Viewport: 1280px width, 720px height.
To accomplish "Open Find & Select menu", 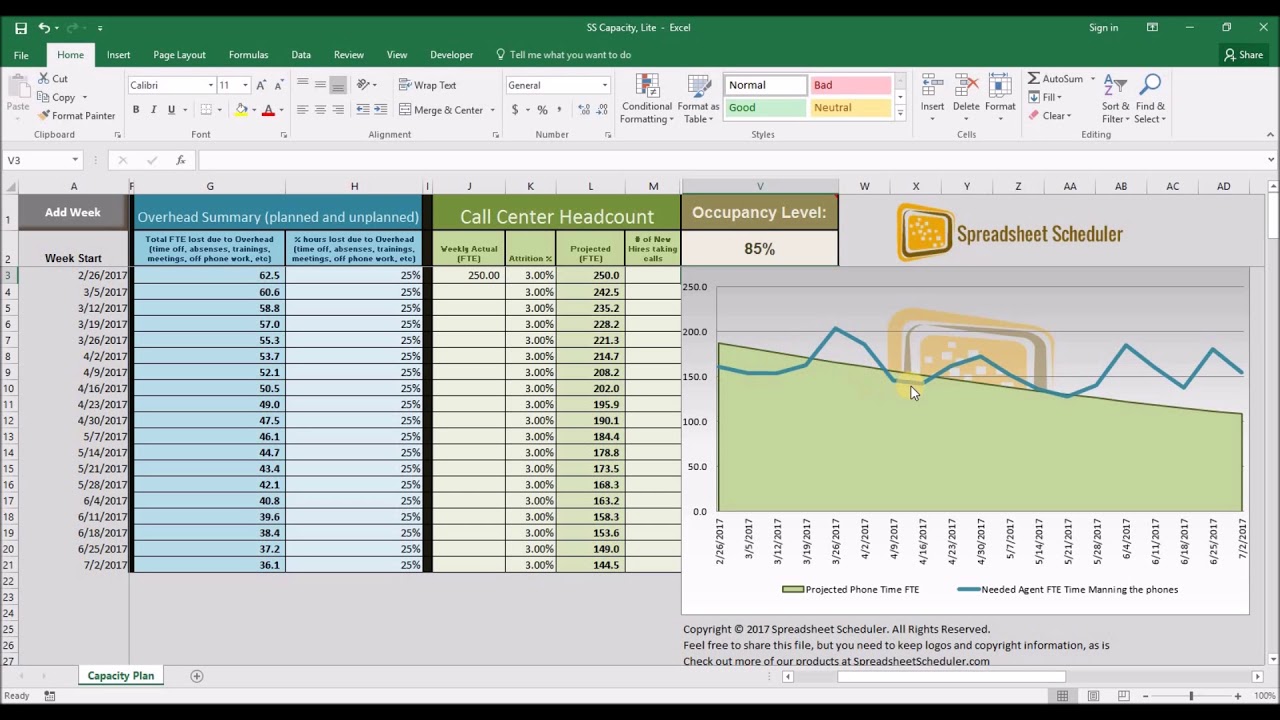I will coord(1150,98).
